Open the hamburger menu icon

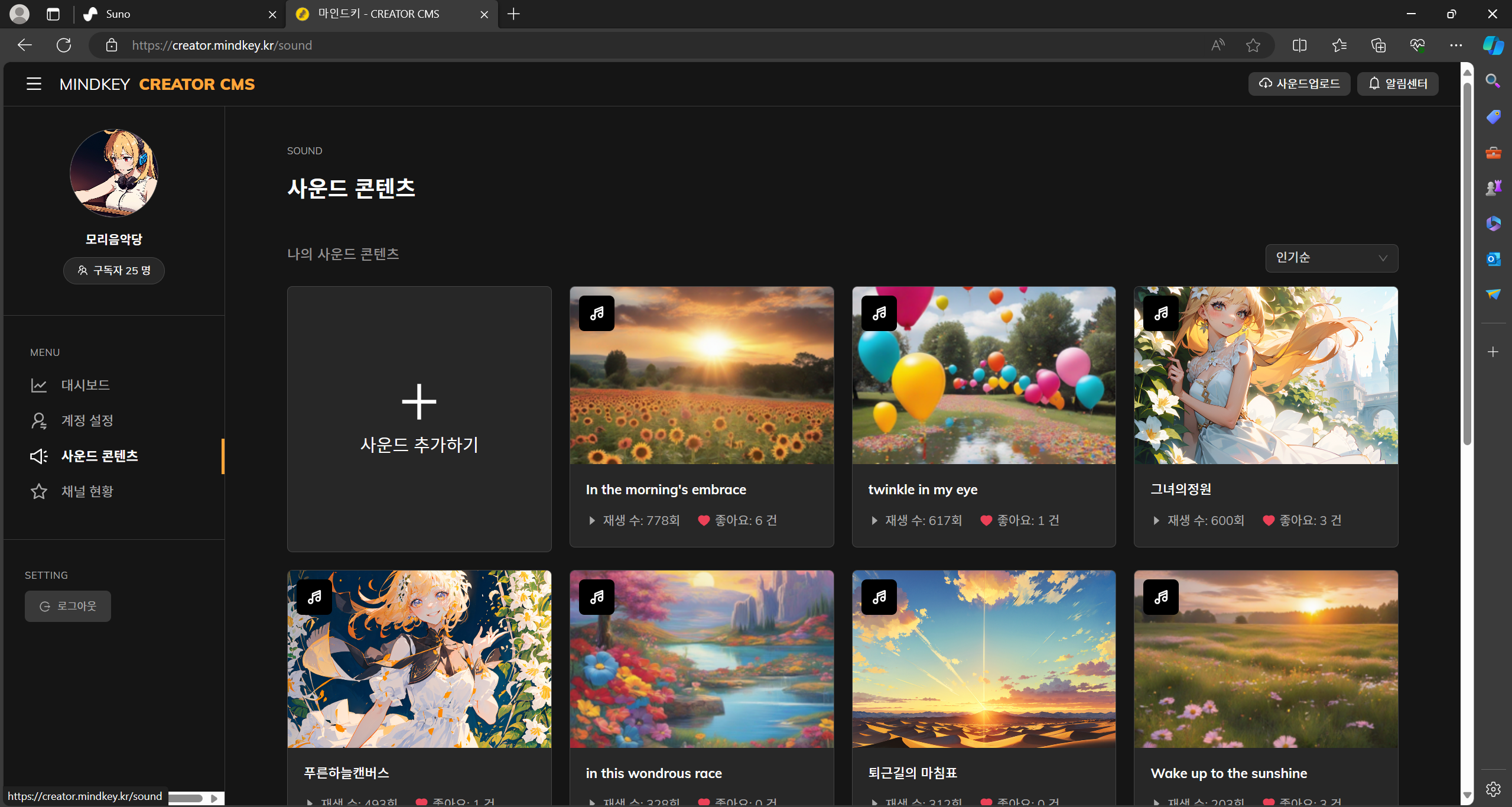tap(34, 84)
